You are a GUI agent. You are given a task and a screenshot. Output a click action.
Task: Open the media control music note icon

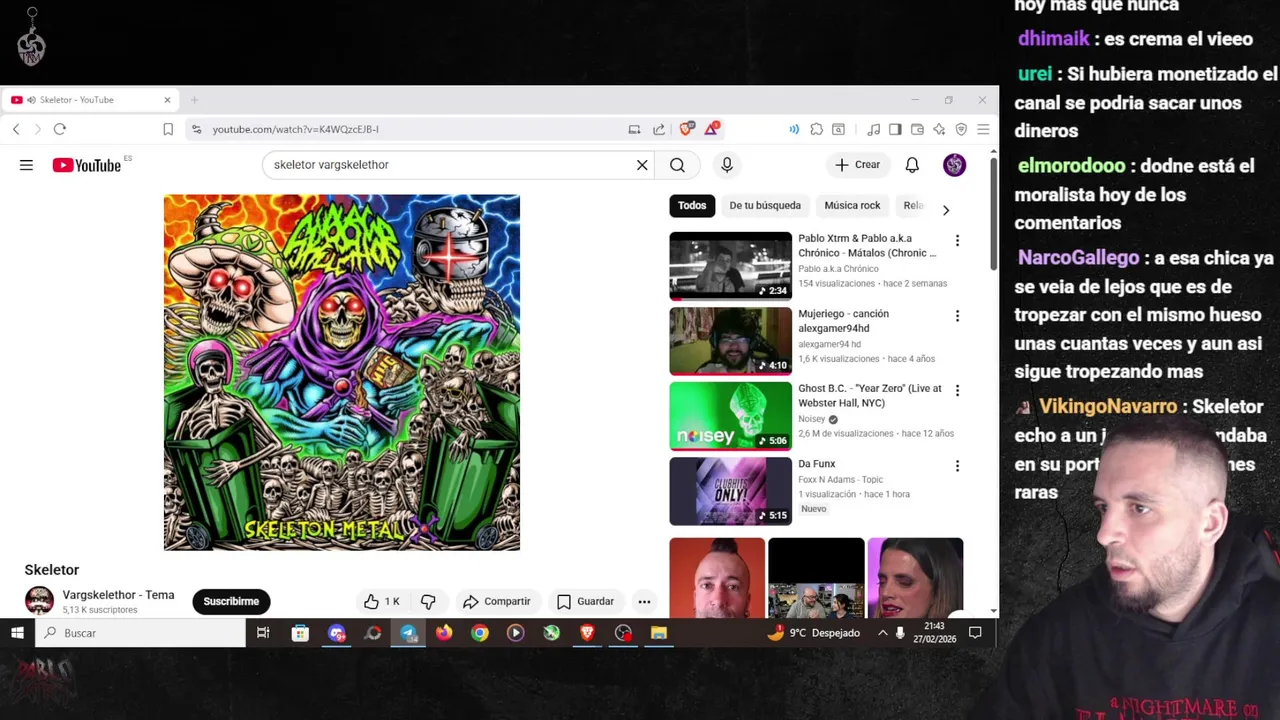pyautogui.click(x=873, y=129)
